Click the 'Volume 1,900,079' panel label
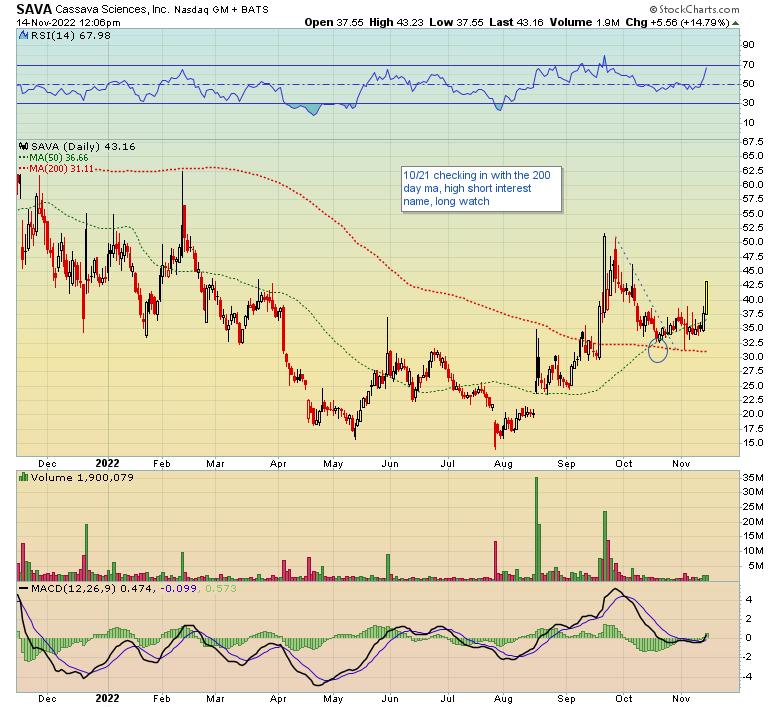The width and height of the screenshot is (780, 707). 82,477
